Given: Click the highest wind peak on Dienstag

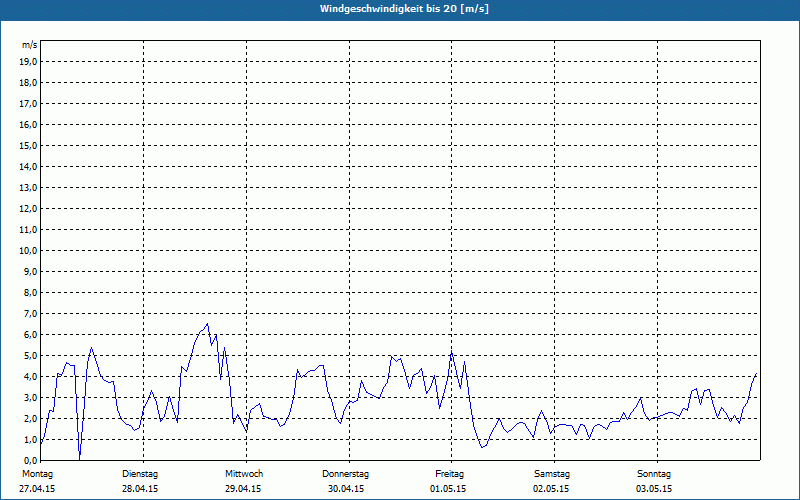Looking at the screenshot, I should click(207, 323).
